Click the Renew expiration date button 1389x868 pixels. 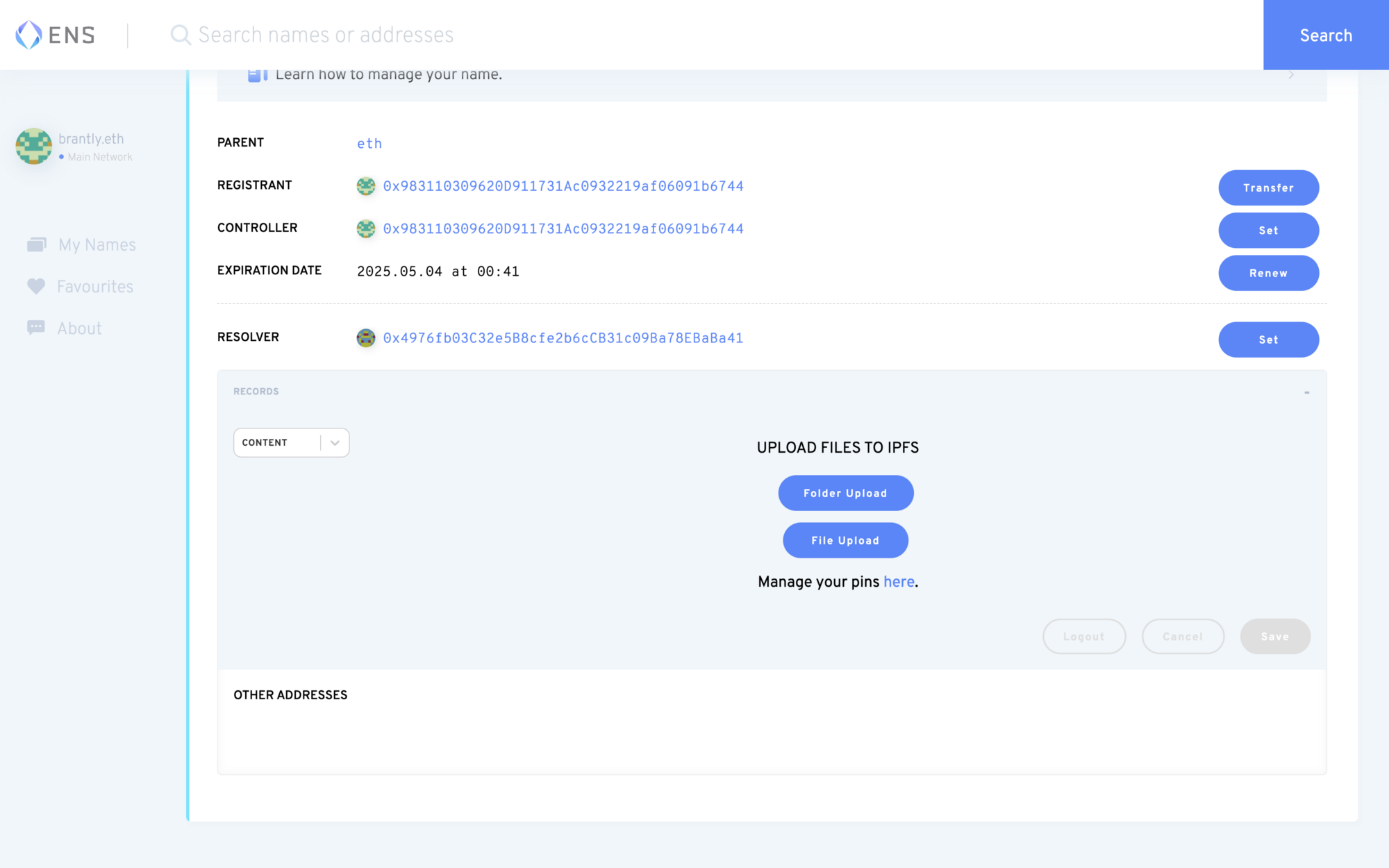pos(1268,272)
